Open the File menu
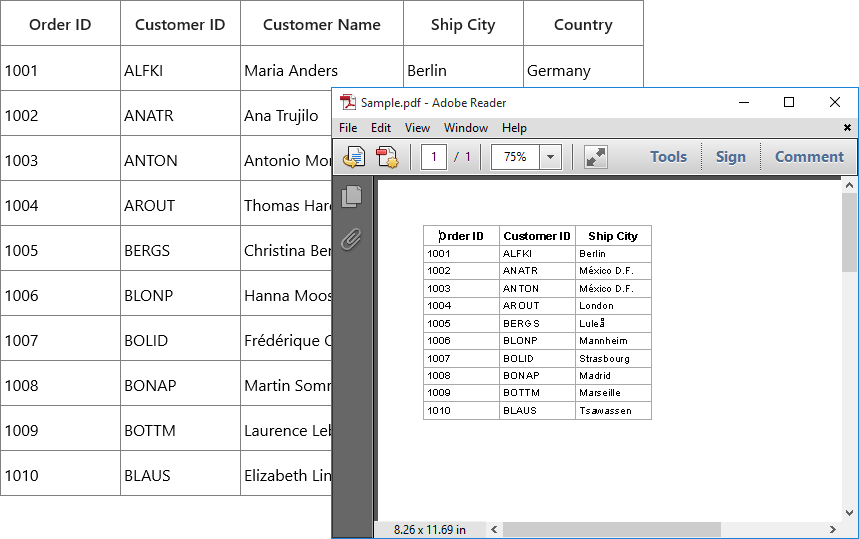859x539 pixels. 348,128
